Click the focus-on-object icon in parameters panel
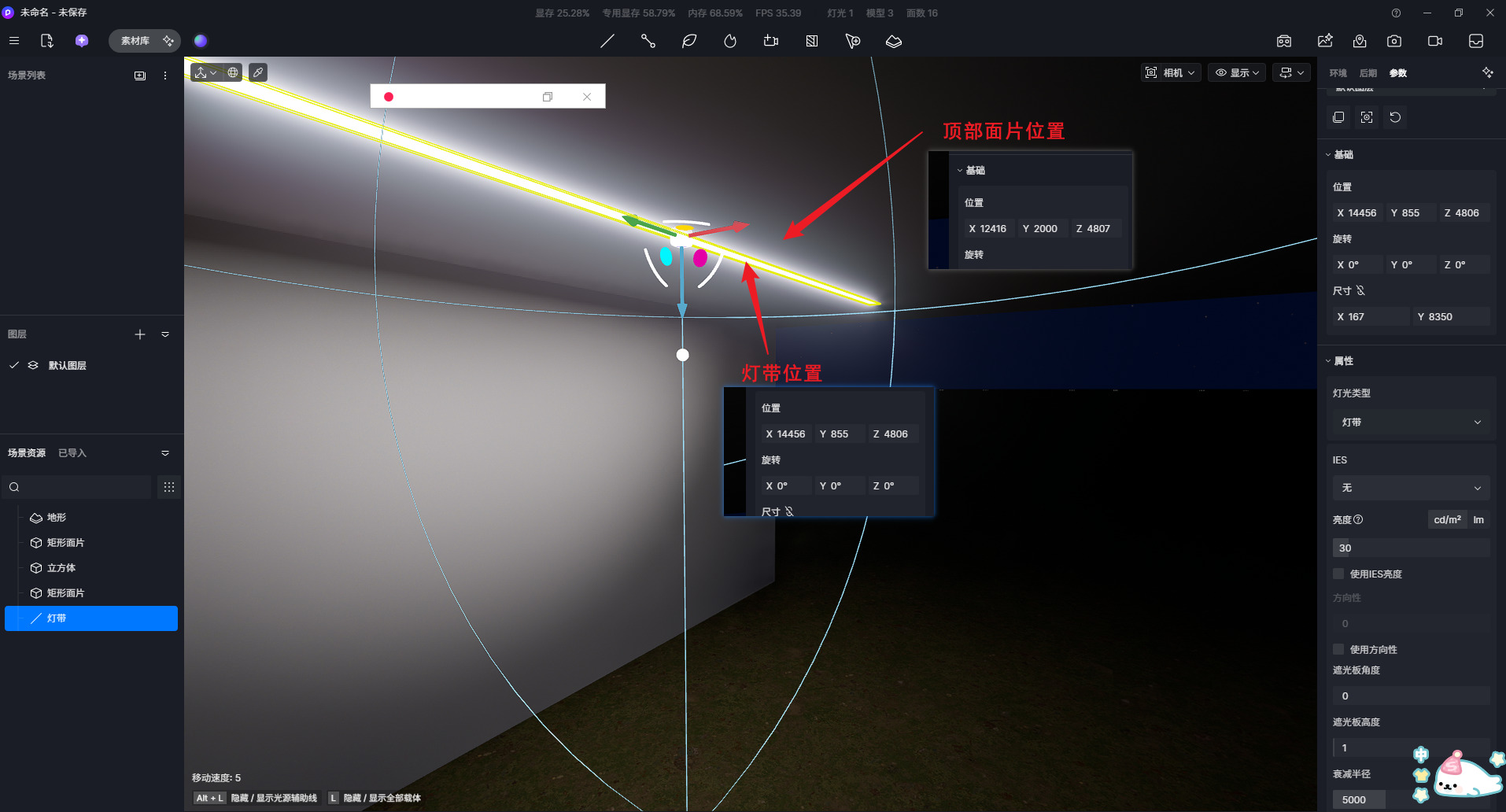This screenshot has width=1506, height=812. click(x=1367, y=117)
